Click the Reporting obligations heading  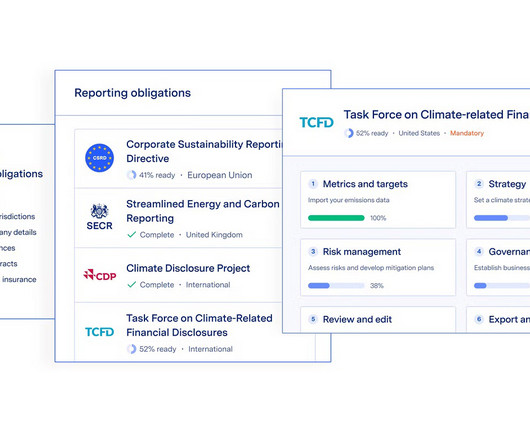pos(132,93)
